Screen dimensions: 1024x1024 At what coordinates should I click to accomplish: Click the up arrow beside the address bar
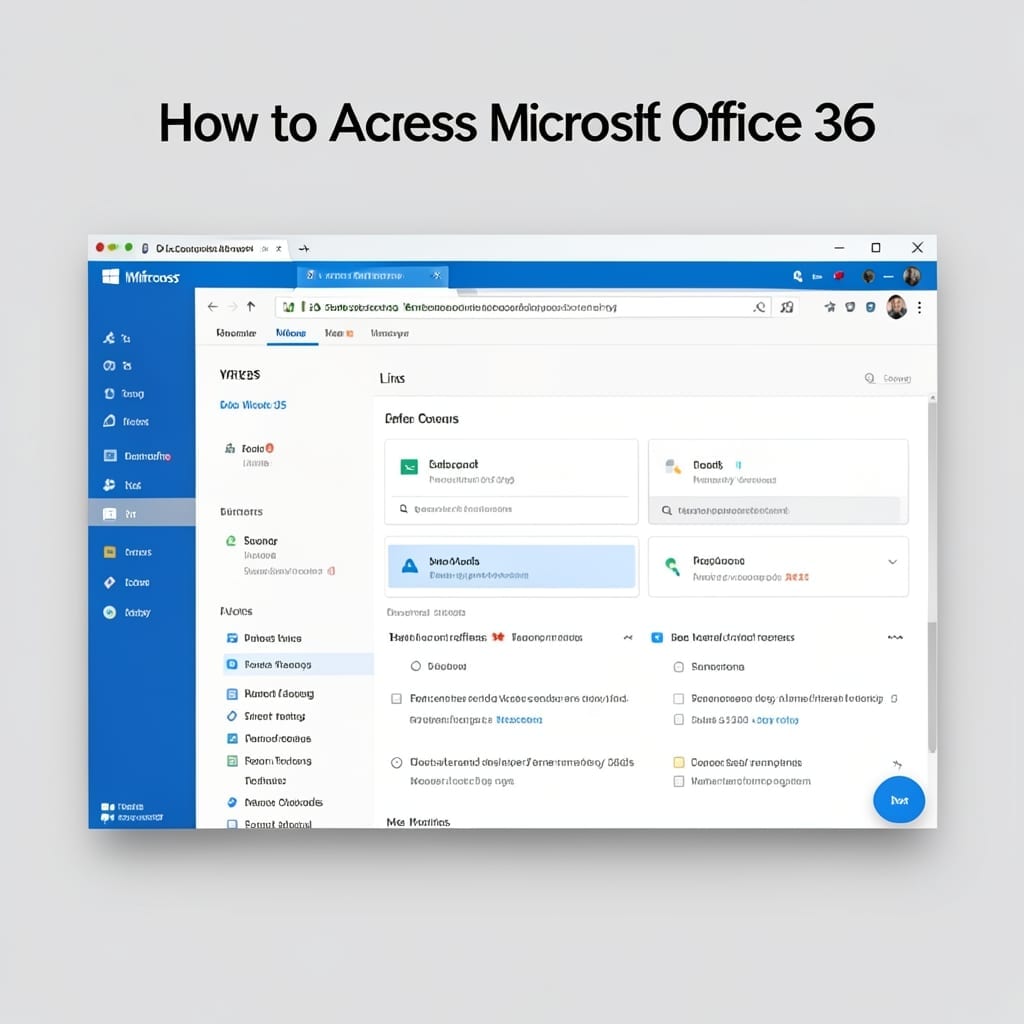251,306
